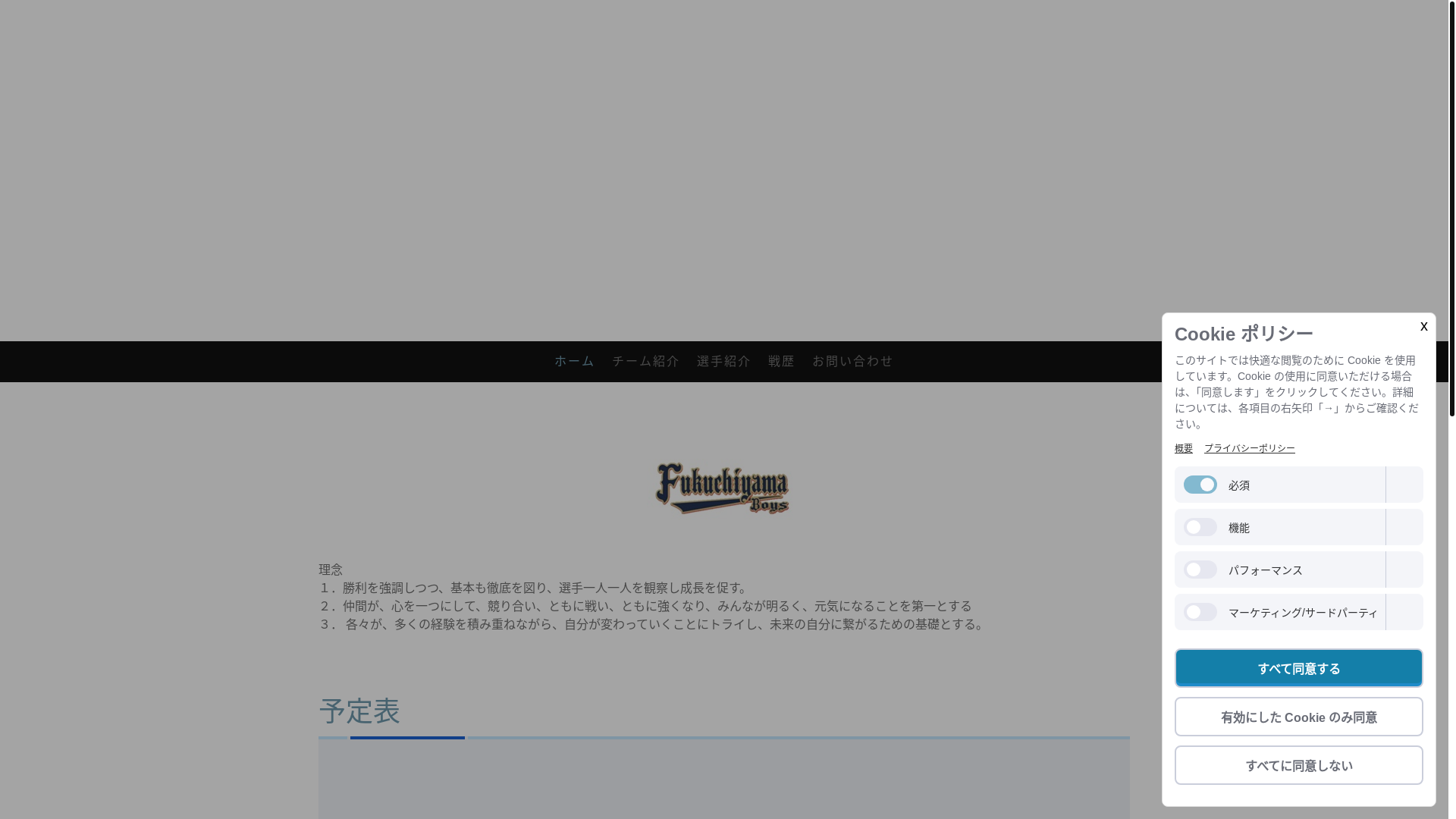This screenshot has height=819, width=1456.
Task: Open the 戦歴 menu item
Action: [781, 362]
